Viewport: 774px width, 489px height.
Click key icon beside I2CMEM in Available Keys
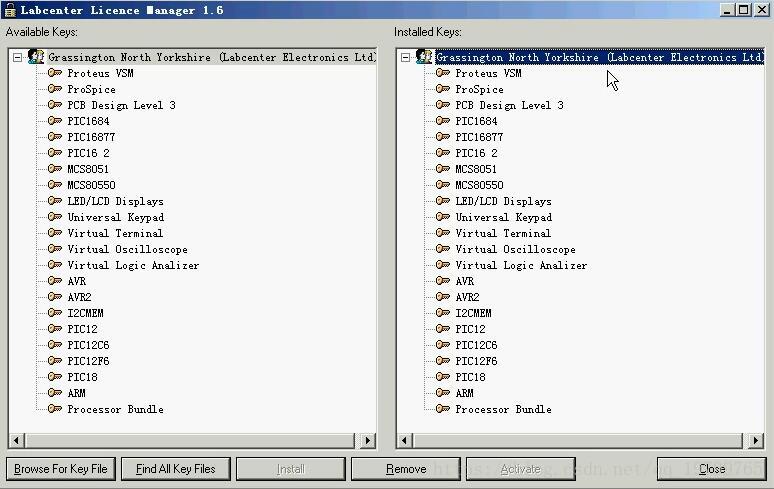click(55, 313)
